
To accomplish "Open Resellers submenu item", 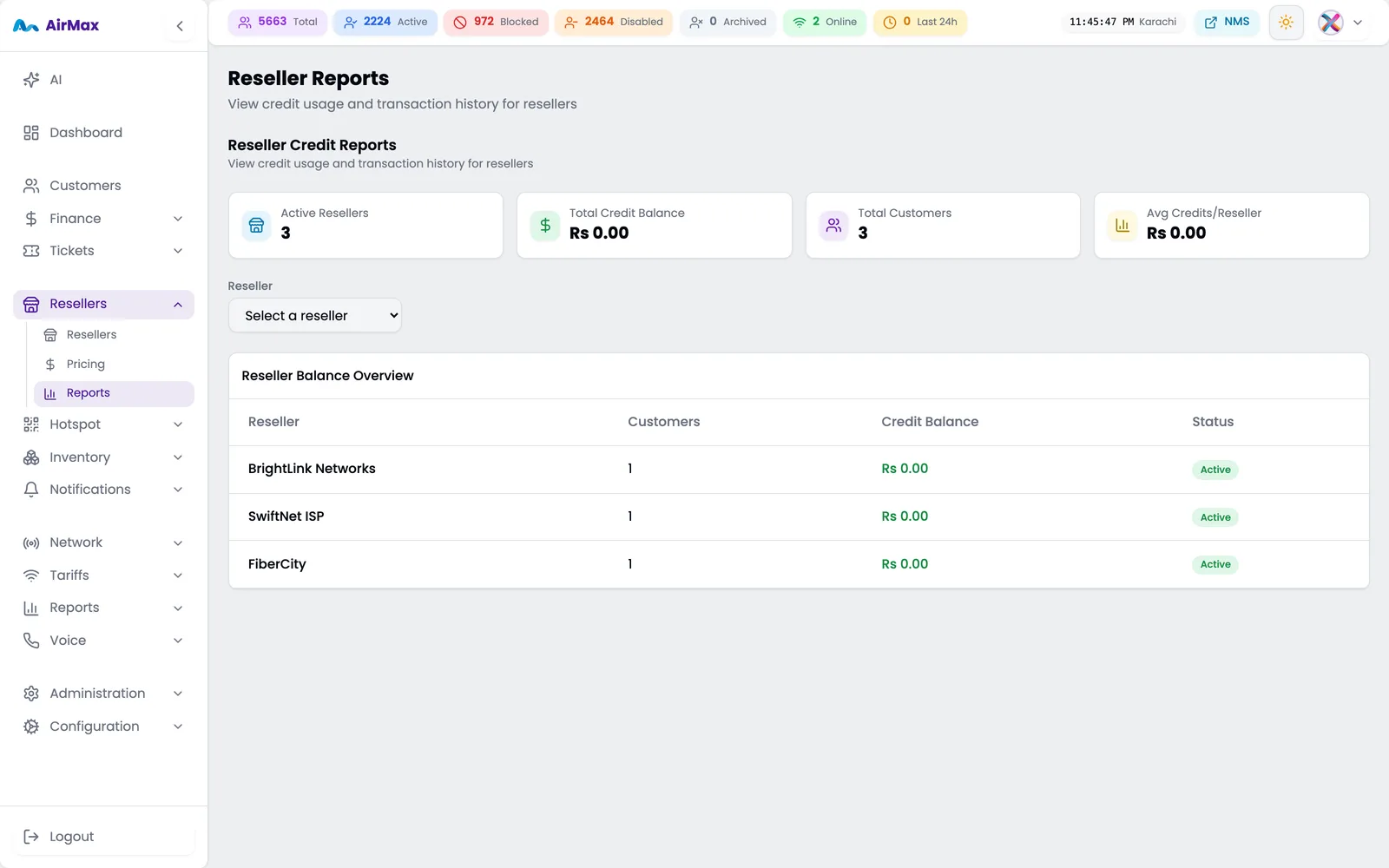I will tap(114, 335).
